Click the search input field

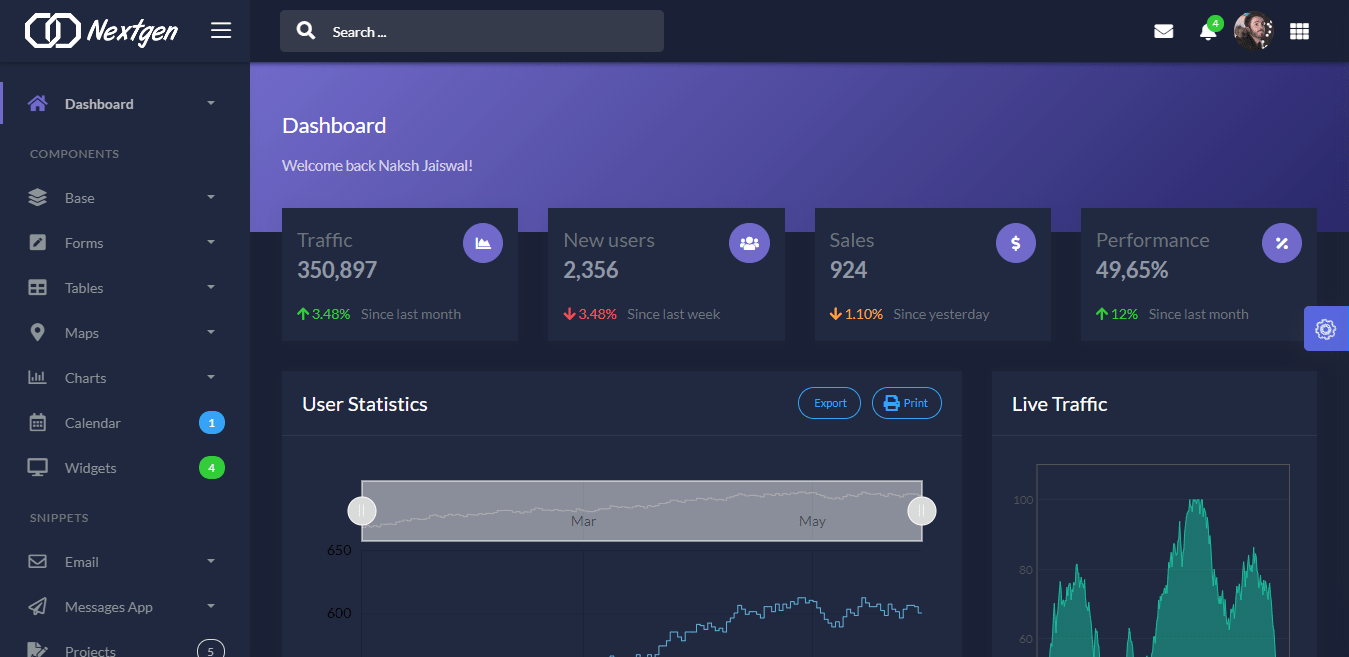point(471,31)
